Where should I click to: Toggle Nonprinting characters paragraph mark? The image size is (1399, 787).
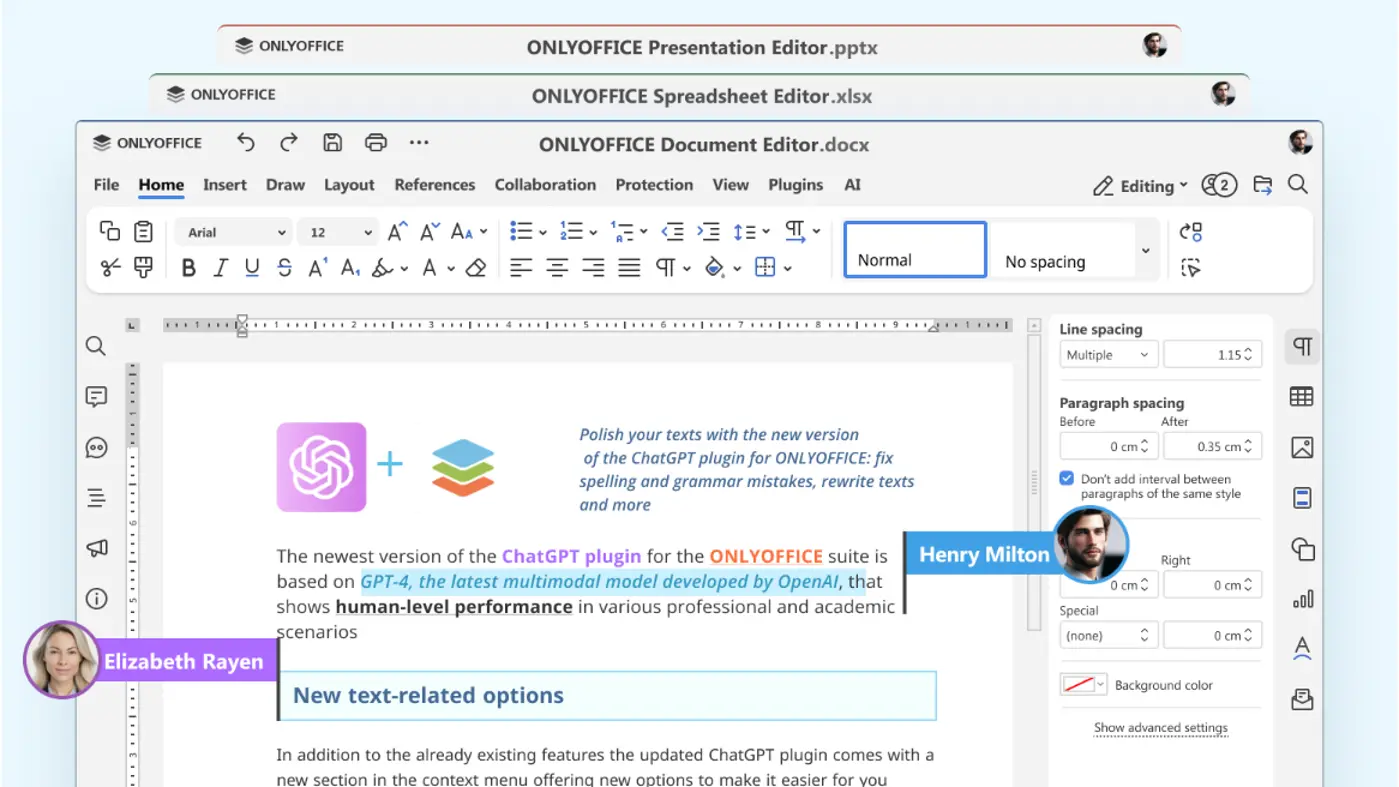point(665,268)
